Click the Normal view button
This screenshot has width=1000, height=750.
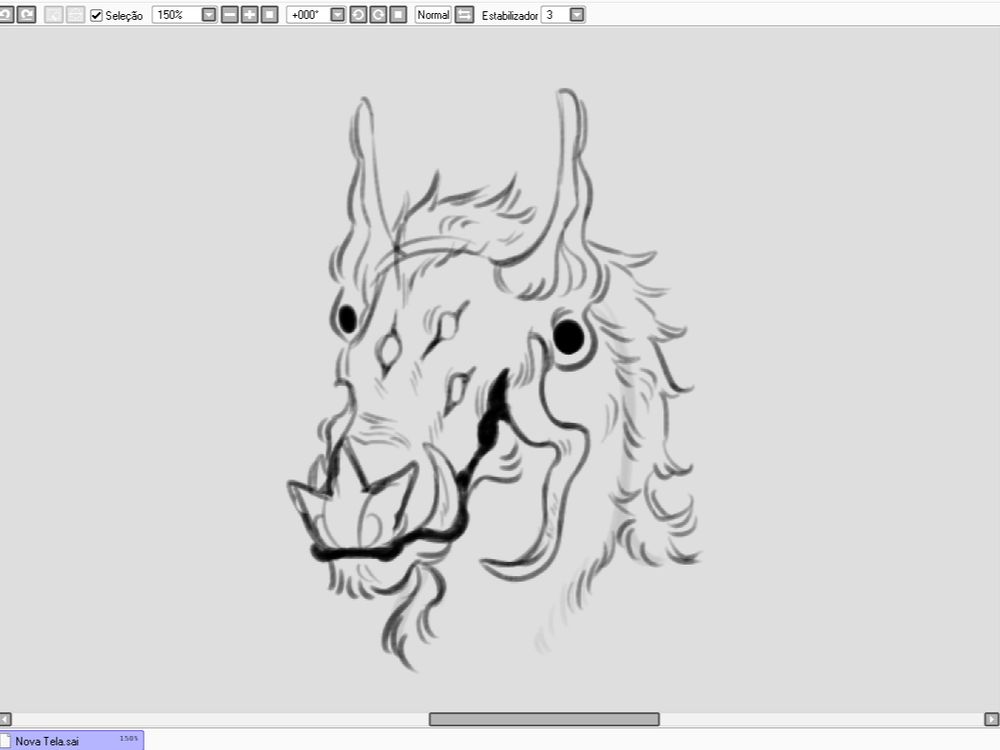[433, 15]
